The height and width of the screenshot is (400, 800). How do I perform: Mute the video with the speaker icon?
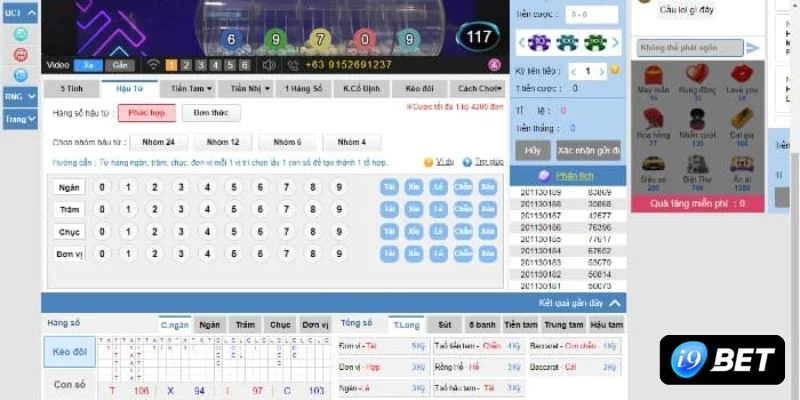click(x=268, y=65)
